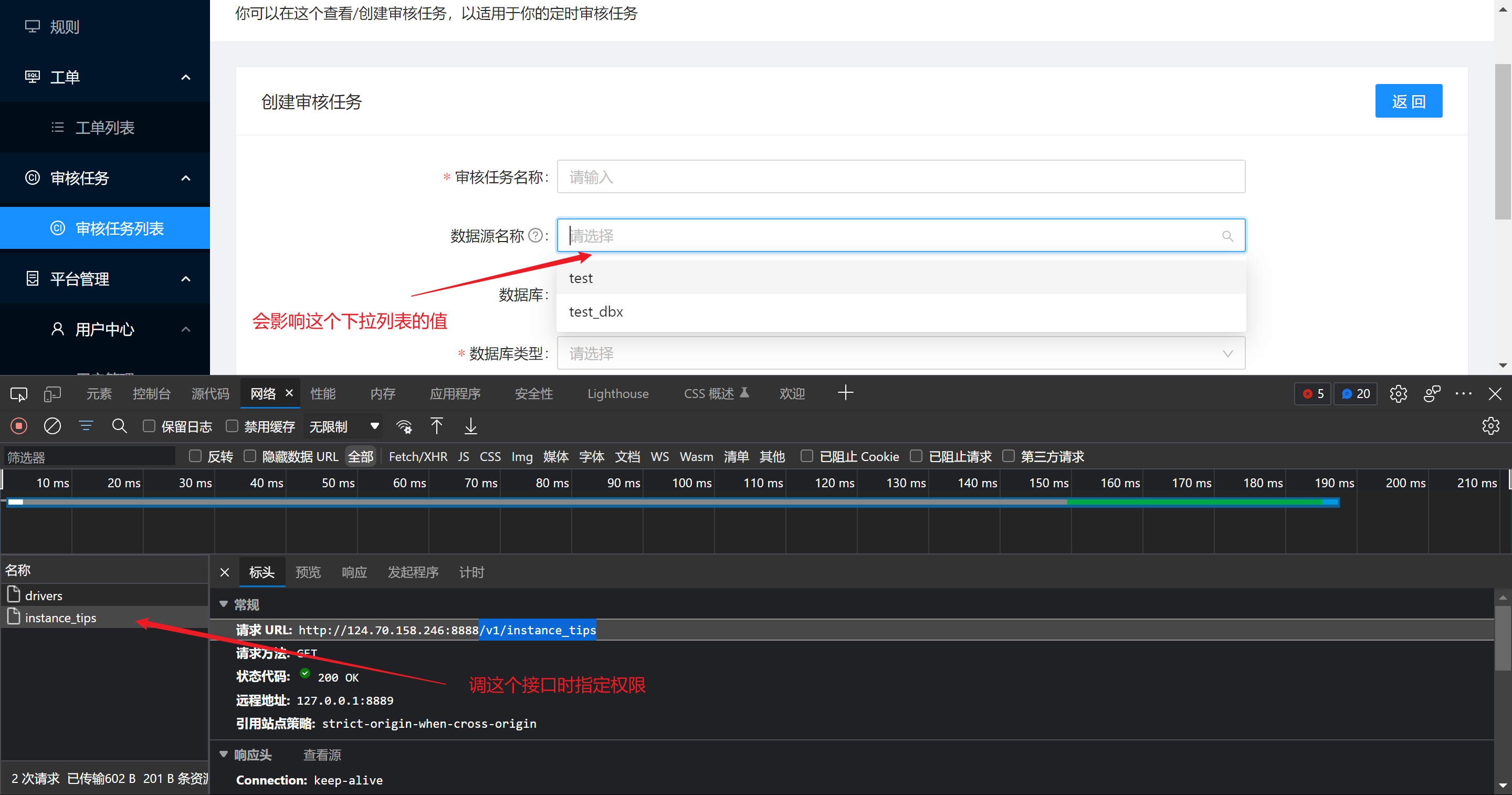The image size is (1512, 795).
Task: Open network panel settings gear
Action: [x=1490, y=426]
